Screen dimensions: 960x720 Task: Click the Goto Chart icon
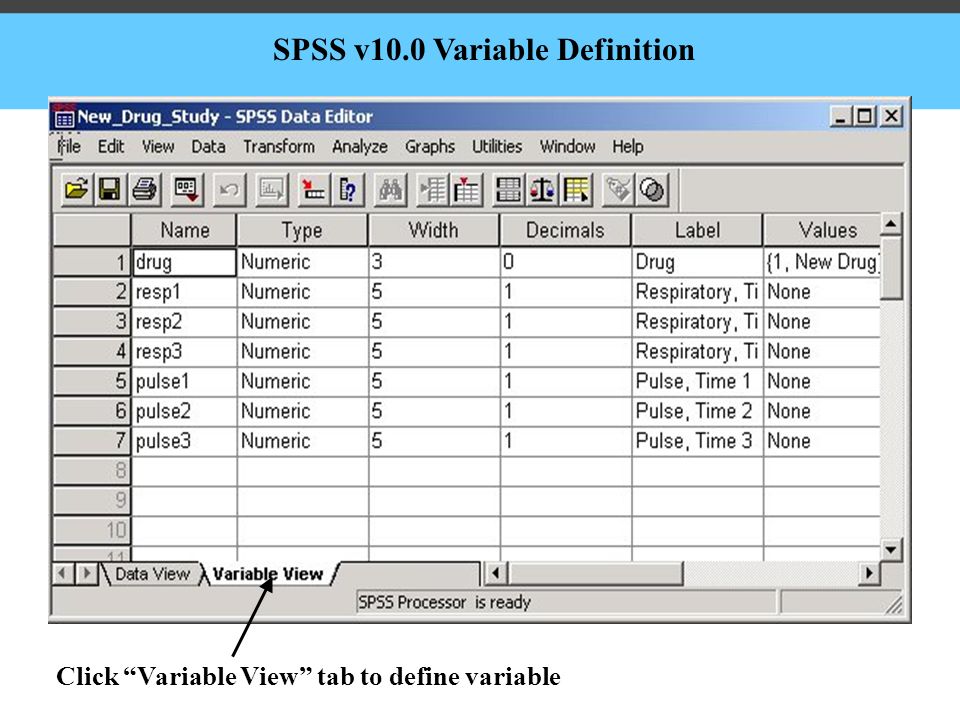coord(271,189)
